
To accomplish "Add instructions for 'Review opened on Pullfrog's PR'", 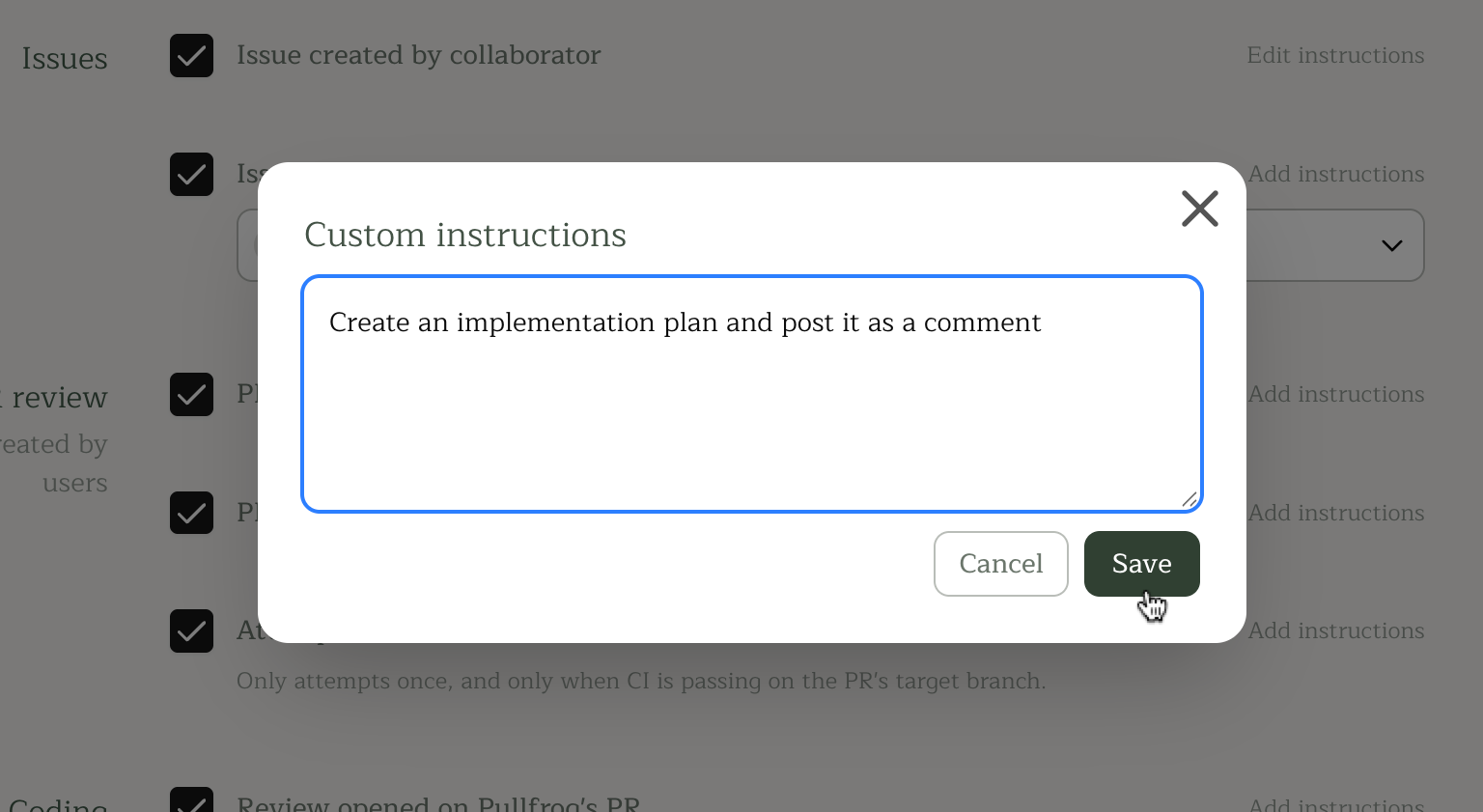I will [x=1335, y=803].
